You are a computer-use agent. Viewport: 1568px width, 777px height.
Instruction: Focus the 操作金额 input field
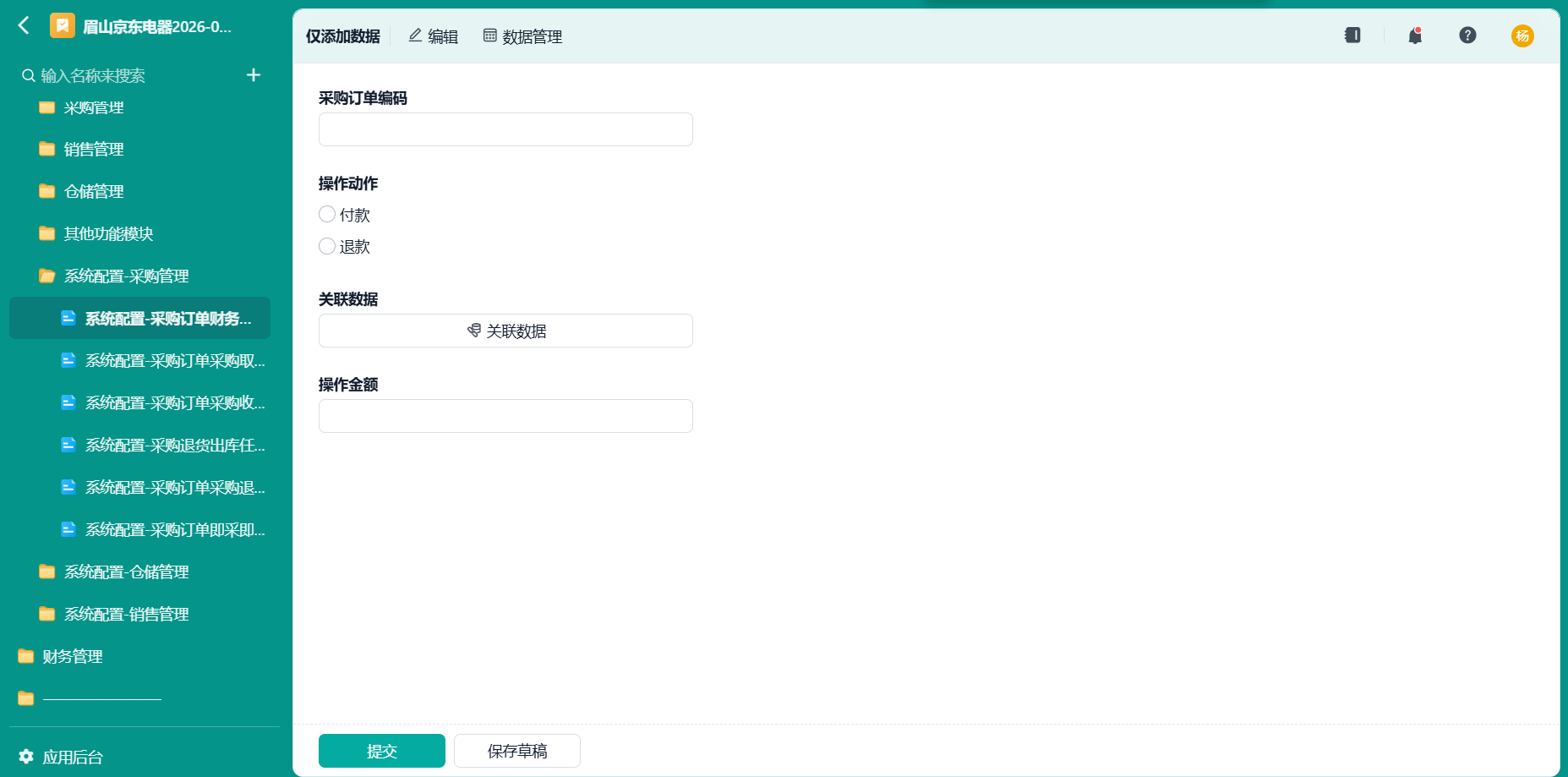point(505,416)
